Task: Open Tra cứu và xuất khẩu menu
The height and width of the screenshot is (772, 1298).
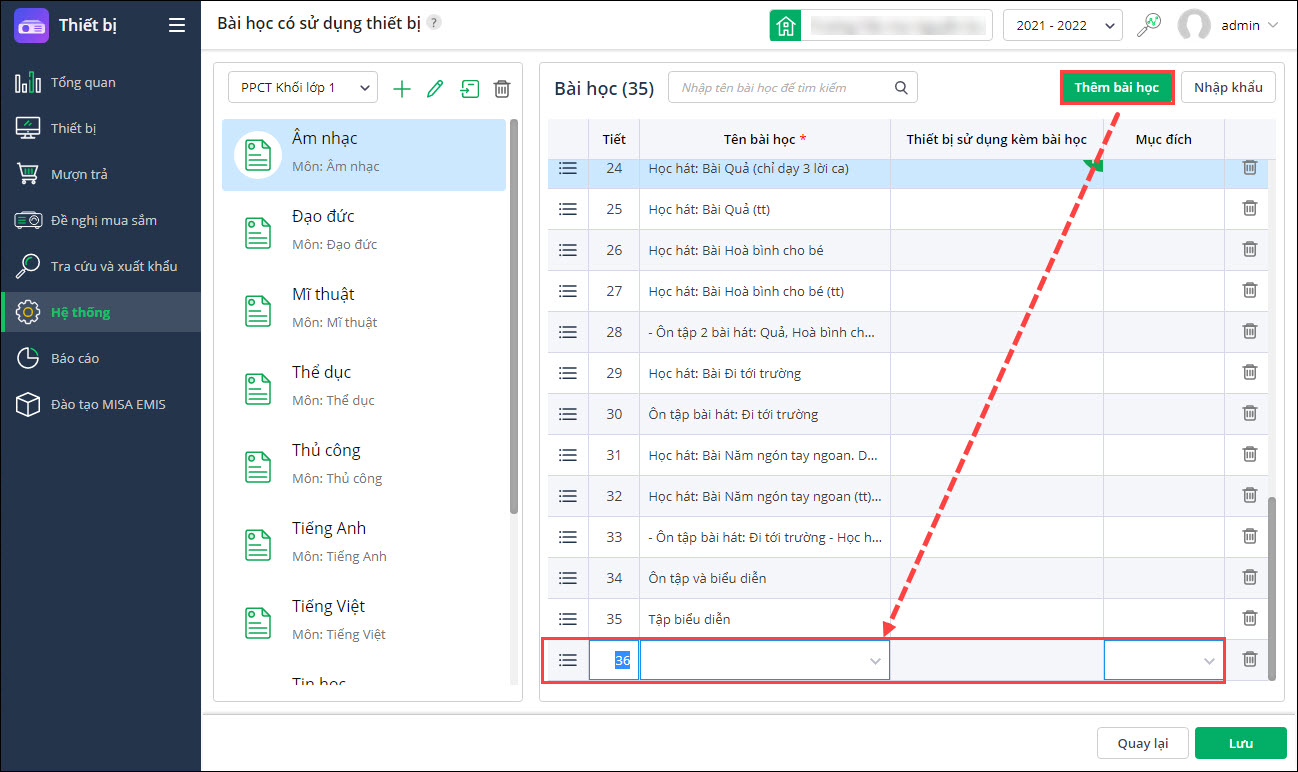Action: click(x=100, y=266)
